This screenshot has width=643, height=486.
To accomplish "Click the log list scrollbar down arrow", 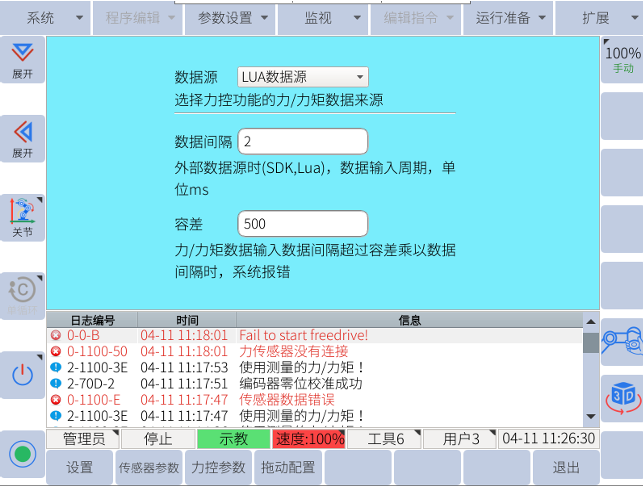I will click(590, 415).
